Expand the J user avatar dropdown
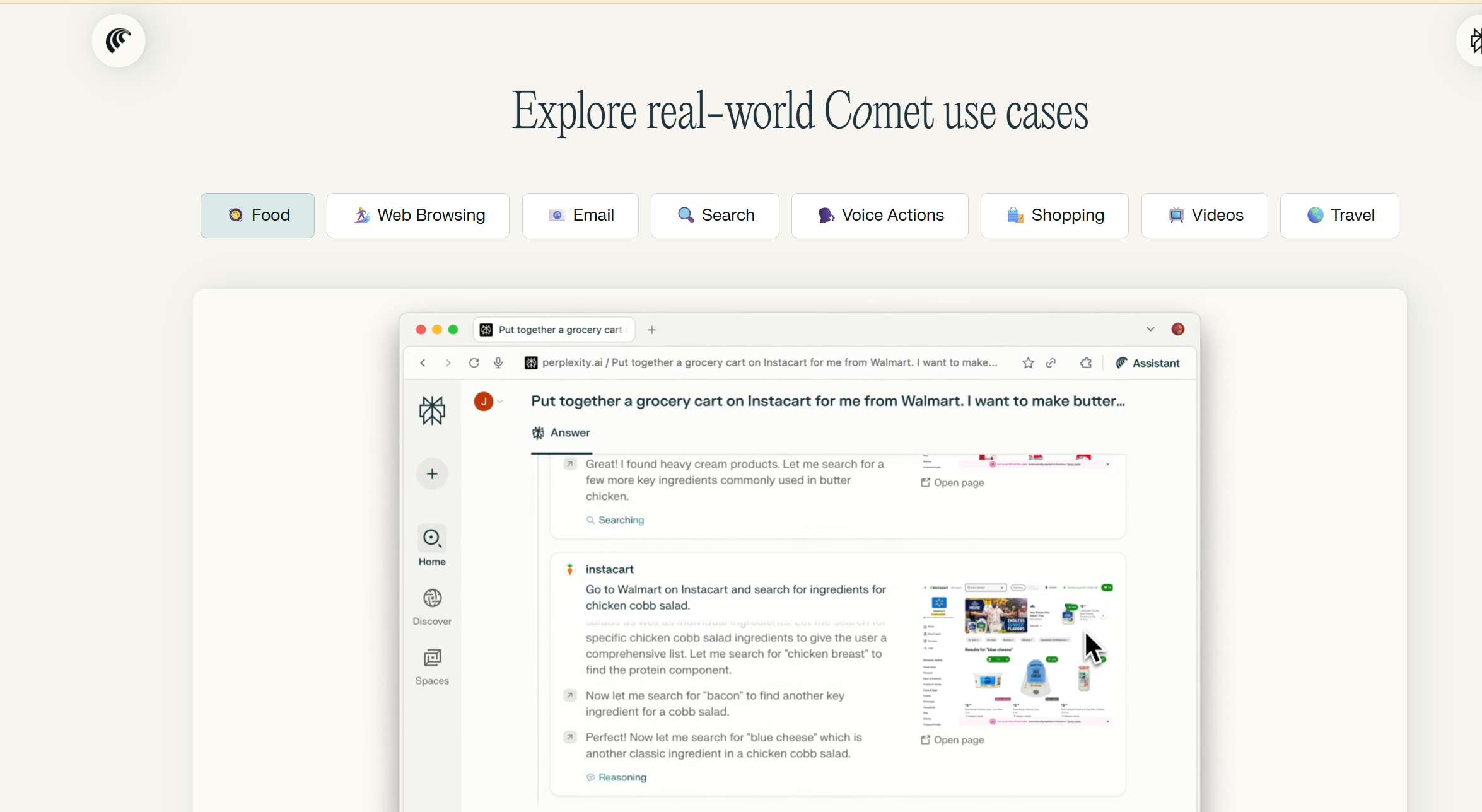 click(x=489, y=402)
